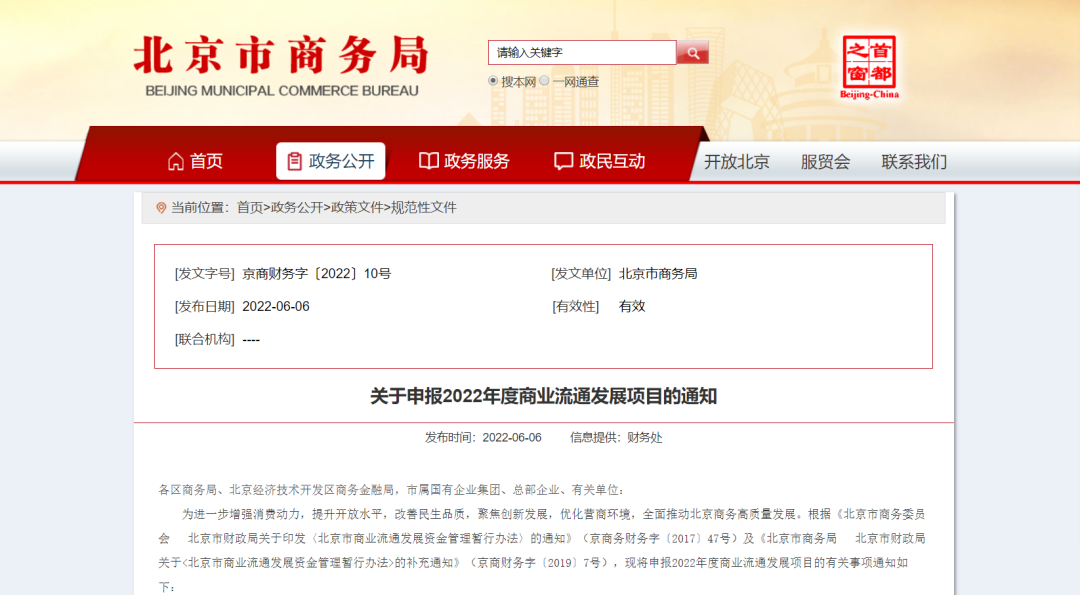Go to 首页 in the breadcrumb
Screen dimensions: 1080x595
coord(250,207)
